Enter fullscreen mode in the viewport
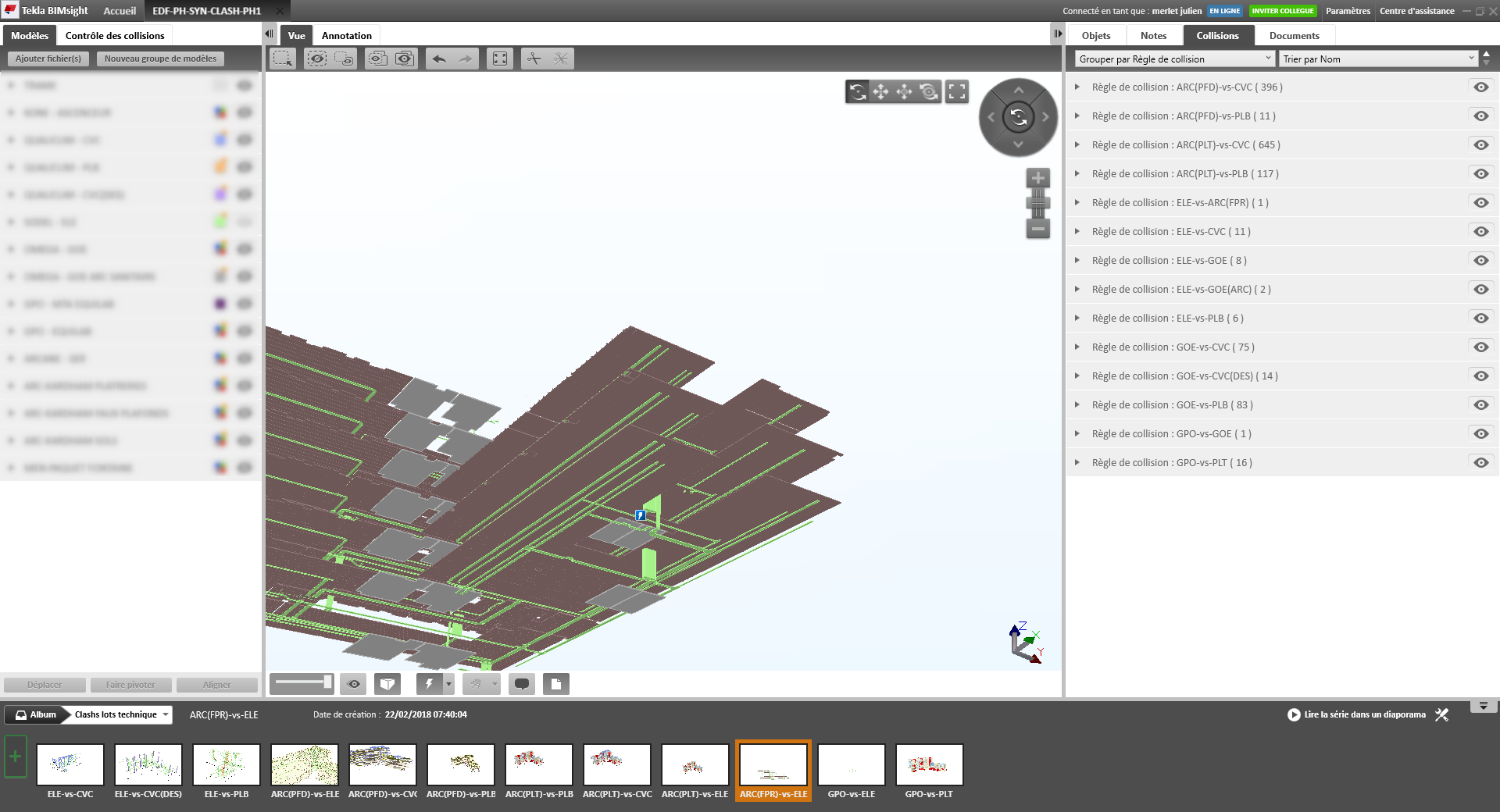 point(957,92)
